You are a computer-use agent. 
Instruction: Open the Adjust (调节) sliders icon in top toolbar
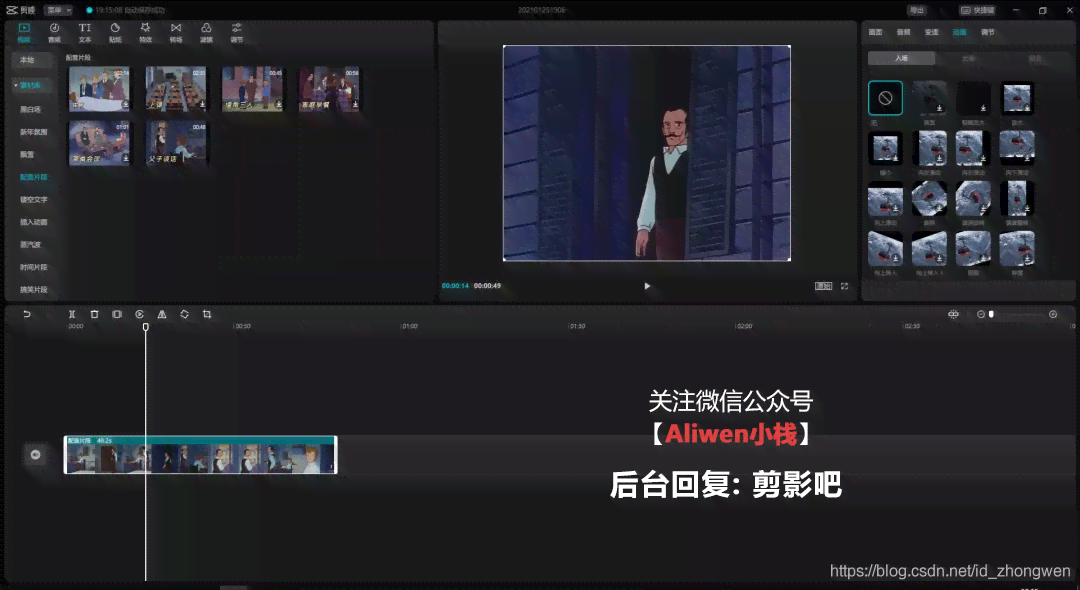[236, 28]
